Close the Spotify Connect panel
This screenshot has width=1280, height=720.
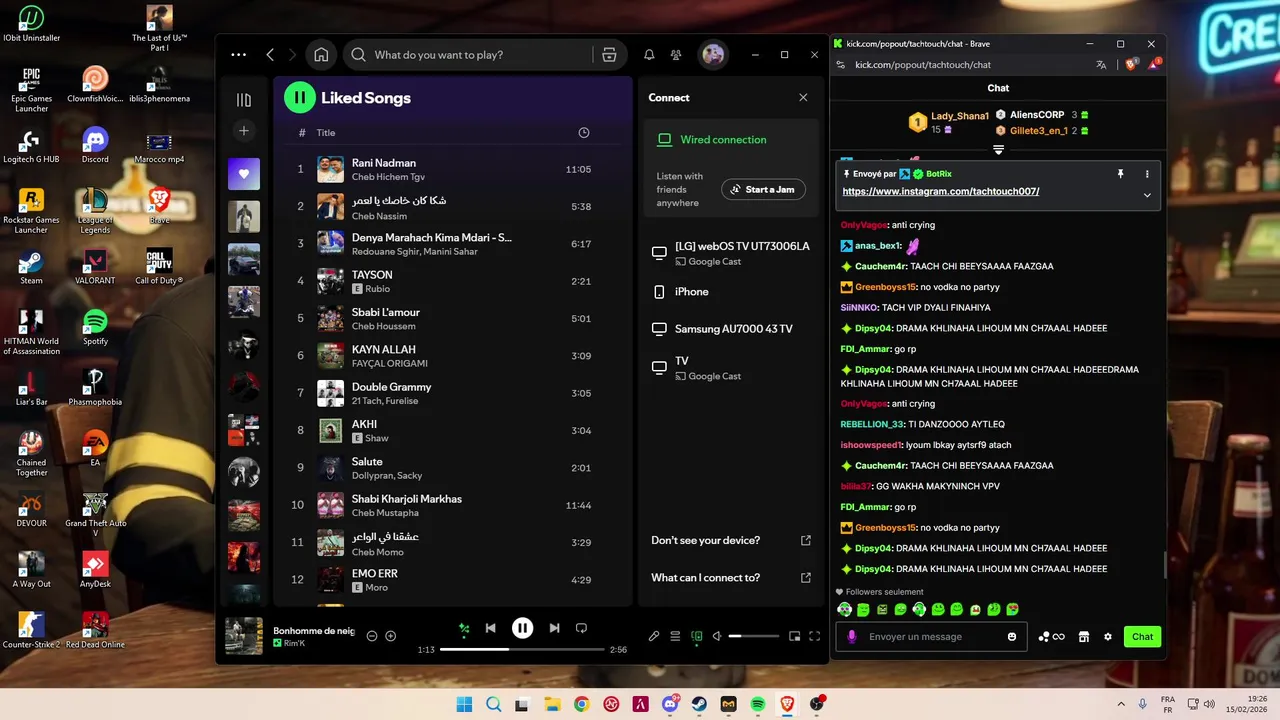[803, 97]
